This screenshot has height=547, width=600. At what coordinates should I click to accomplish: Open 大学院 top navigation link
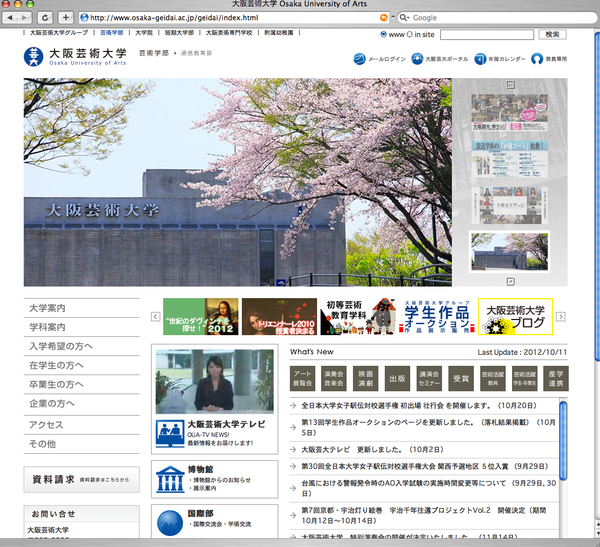tap(144, 33)
